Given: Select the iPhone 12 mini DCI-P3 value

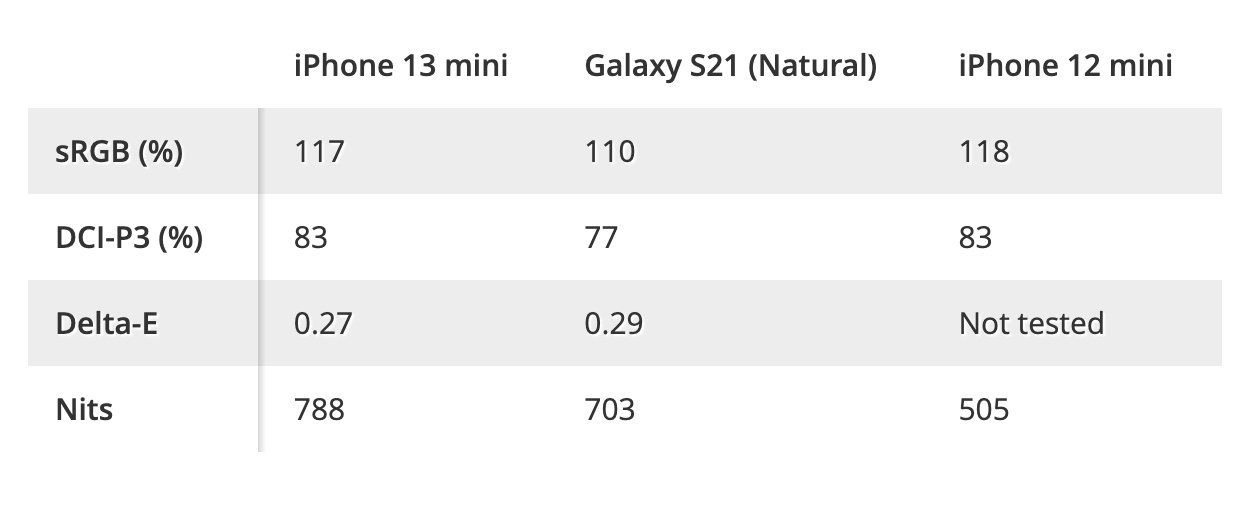Looking at the screenshot, I should pyautogui.click(x=975, y=238).
